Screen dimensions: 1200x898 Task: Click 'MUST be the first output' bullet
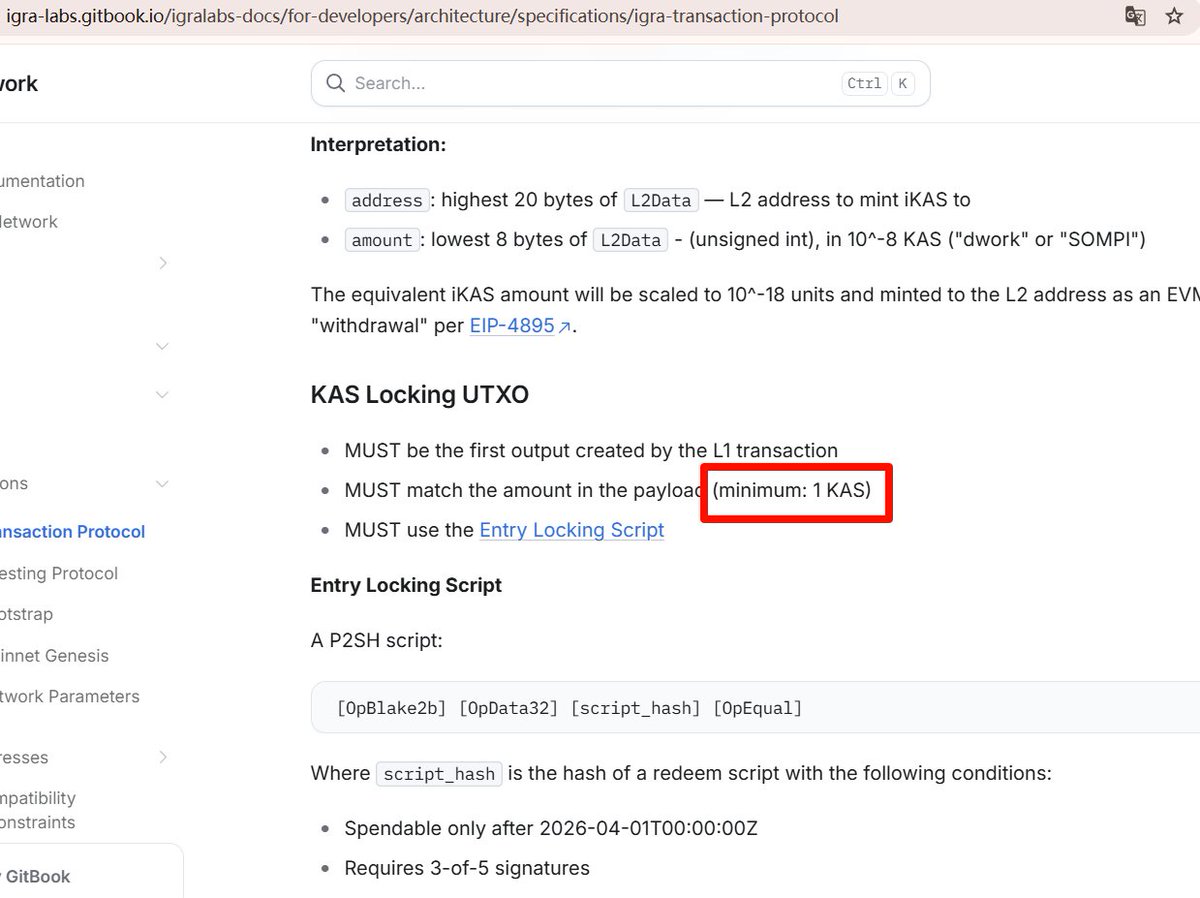[591, 450]
